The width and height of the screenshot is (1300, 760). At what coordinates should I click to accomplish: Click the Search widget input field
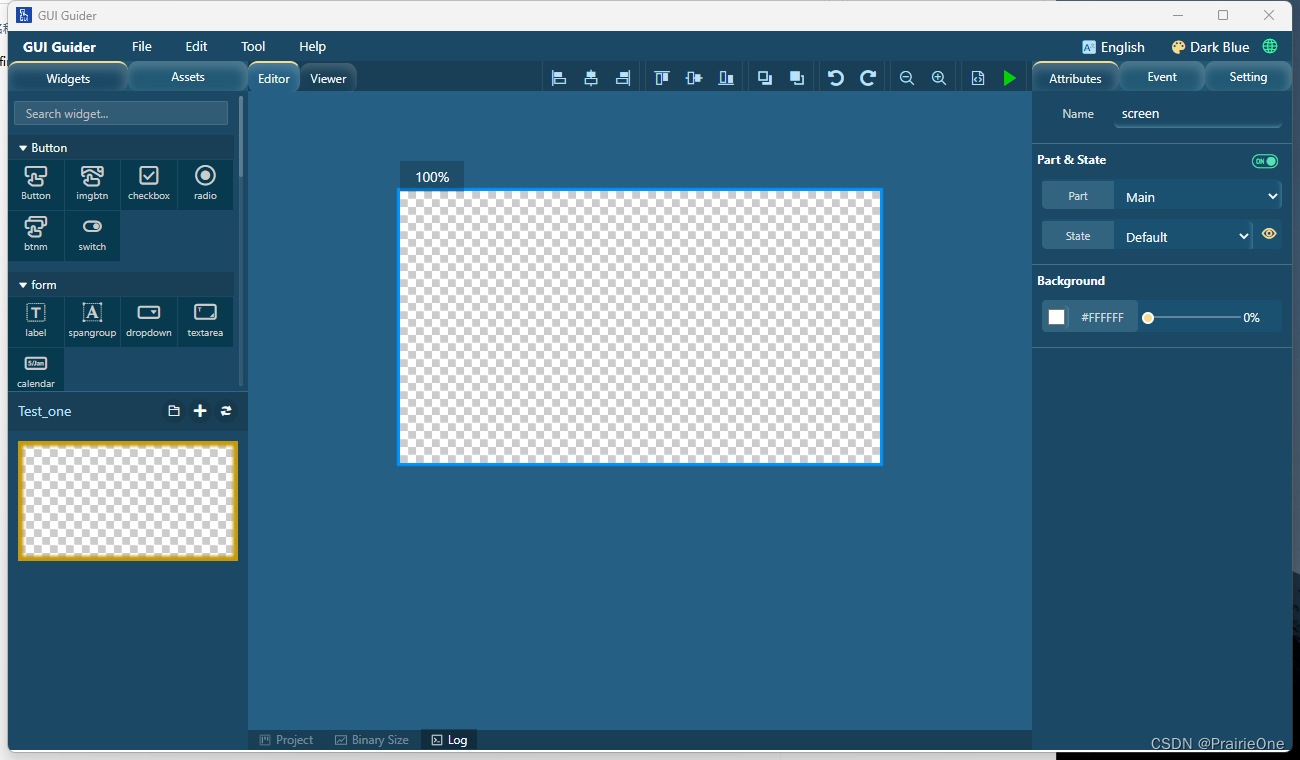(121, 113)
